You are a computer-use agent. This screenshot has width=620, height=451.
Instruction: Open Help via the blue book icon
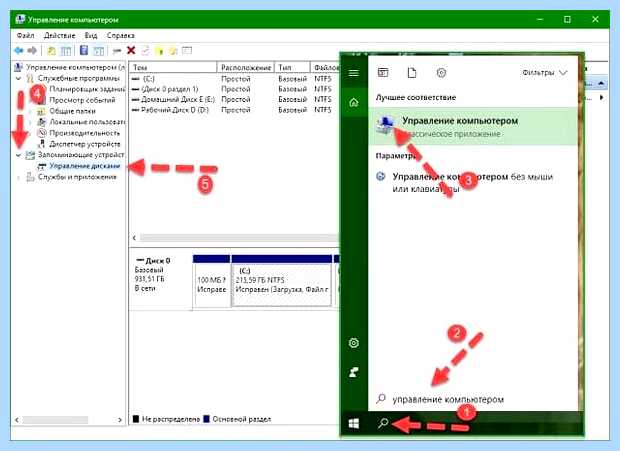(84, 50)
